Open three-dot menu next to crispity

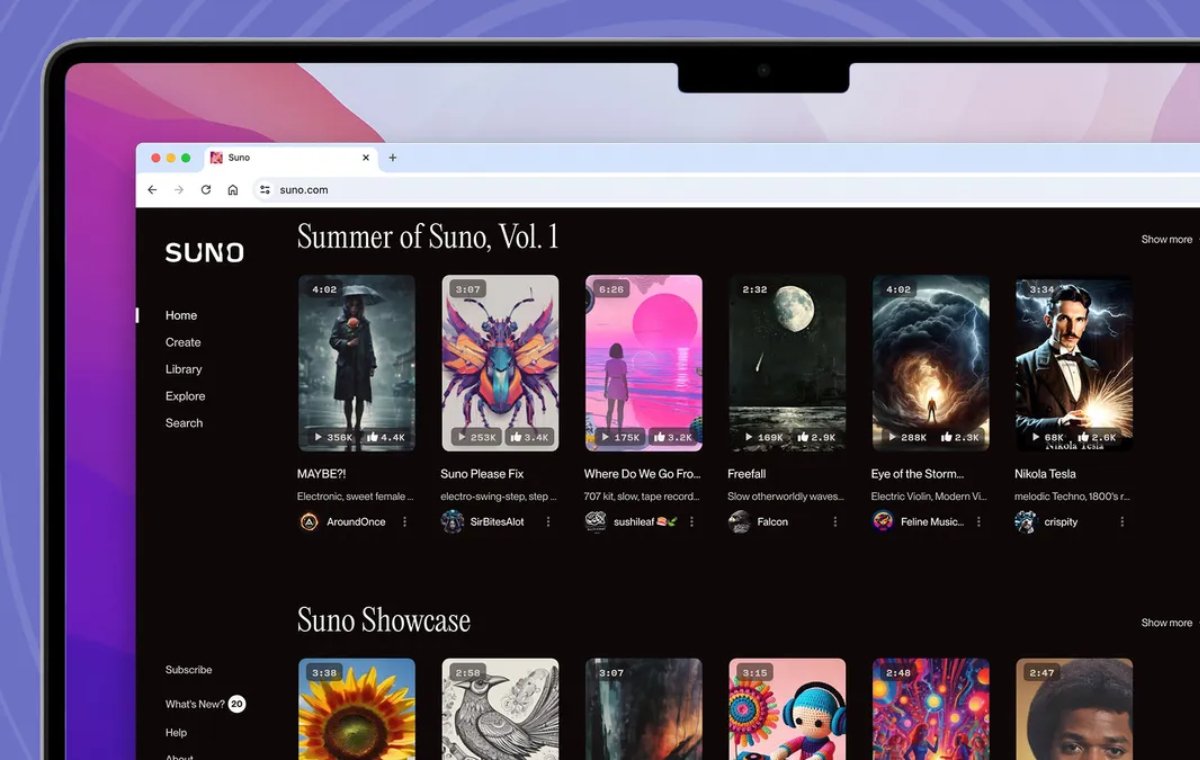(x=1122, y=522)
